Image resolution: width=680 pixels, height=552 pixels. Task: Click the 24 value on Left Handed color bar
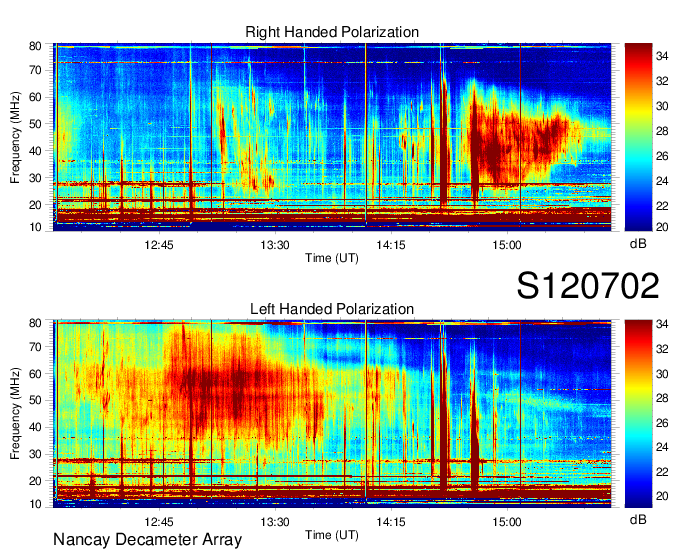click(x=662, y=447)
